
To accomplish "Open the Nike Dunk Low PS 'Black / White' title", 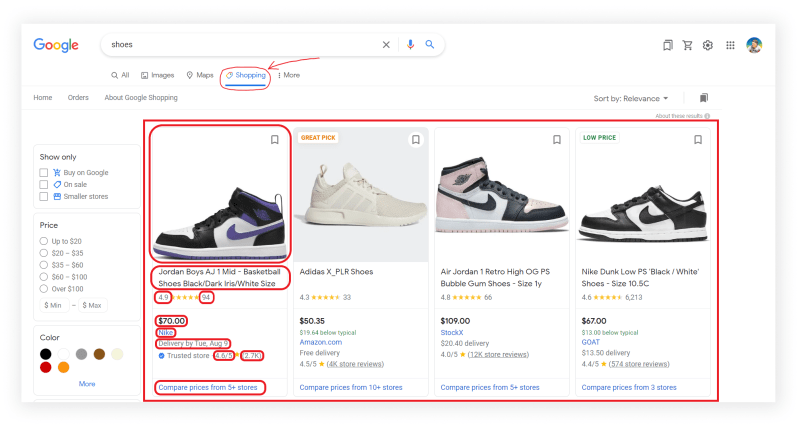I will pos(640,278).
